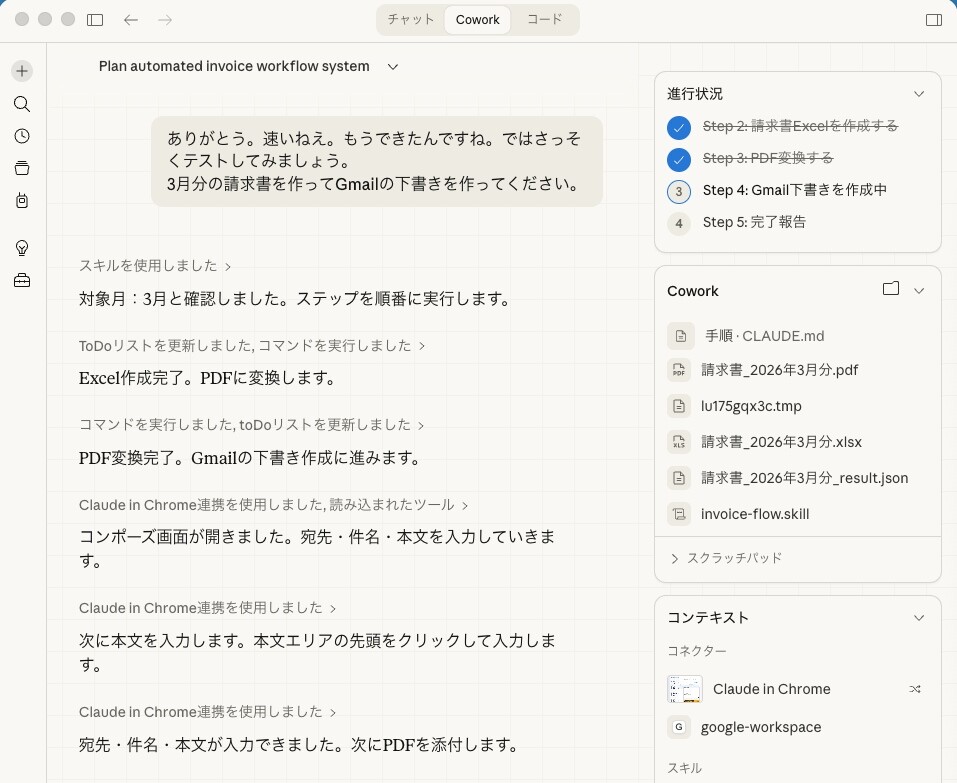The height and width of the screenshot is (783, 957).
Task: Toggle the right side panel icon
Action: [x=934, y=20]
